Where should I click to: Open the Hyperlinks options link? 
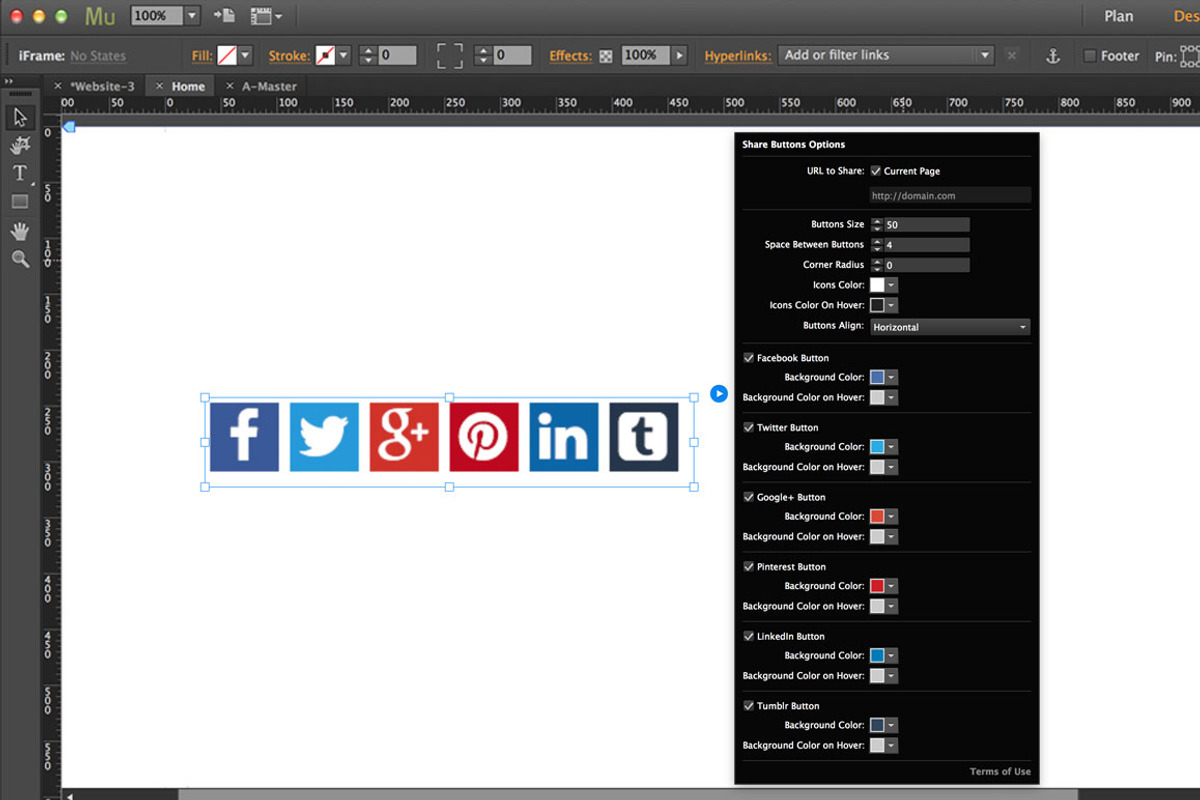click(x=738, y=56)
